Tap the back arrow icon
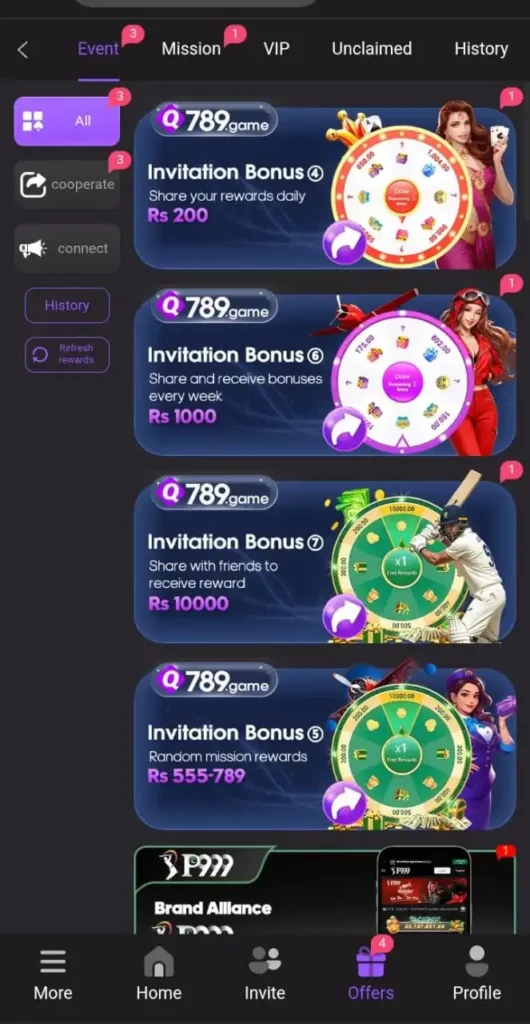This screenshot has width=530, height=1024. coord(23,50)
